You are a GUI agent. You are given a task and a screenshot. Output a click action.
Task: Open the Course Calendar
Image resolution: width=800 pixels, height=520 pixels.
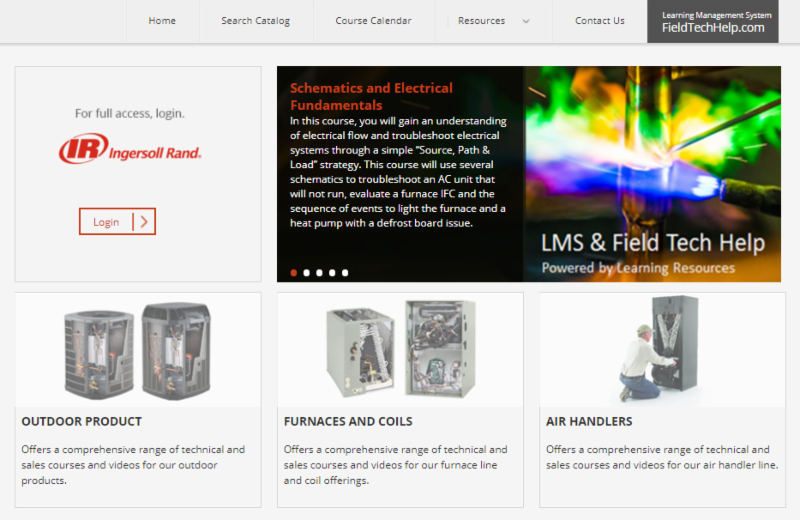click(x=373, y=21)
